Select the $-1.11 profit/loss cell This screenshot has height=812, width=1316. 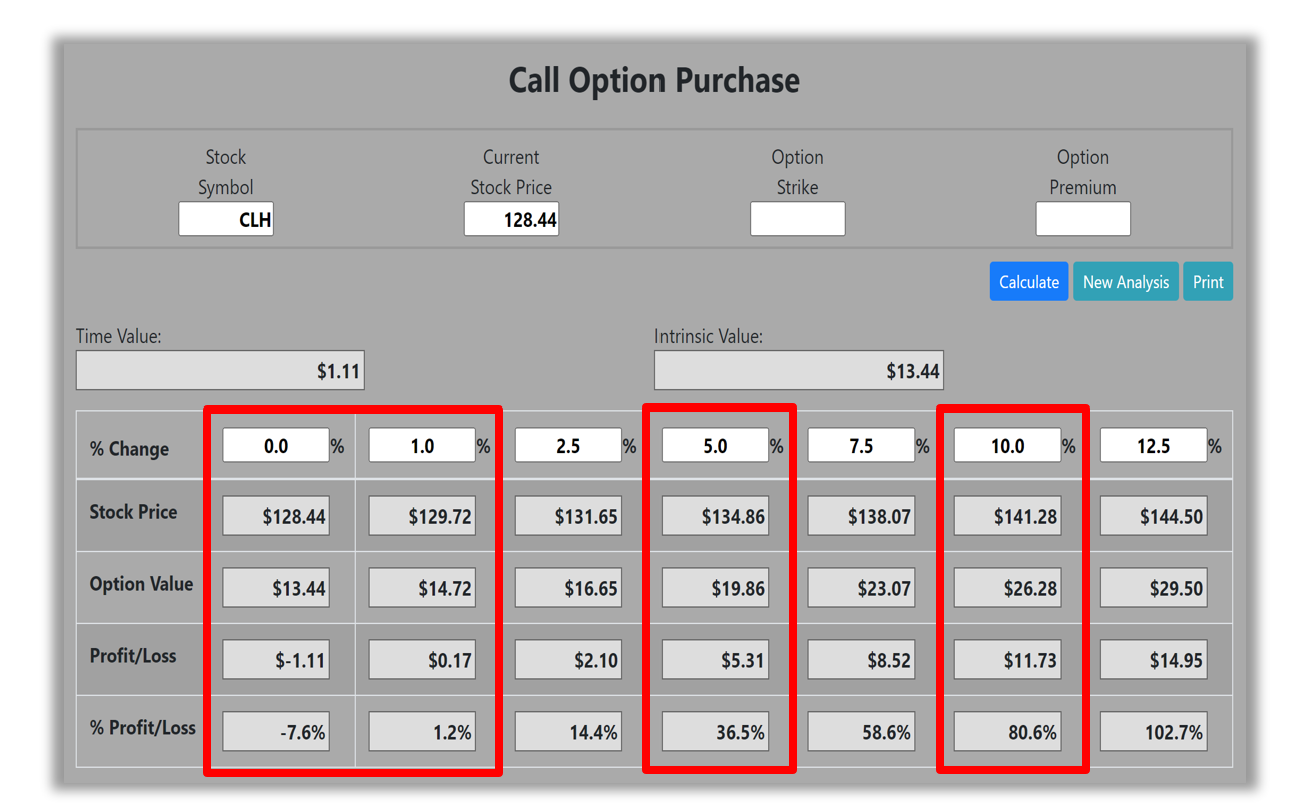click(276, 661)
